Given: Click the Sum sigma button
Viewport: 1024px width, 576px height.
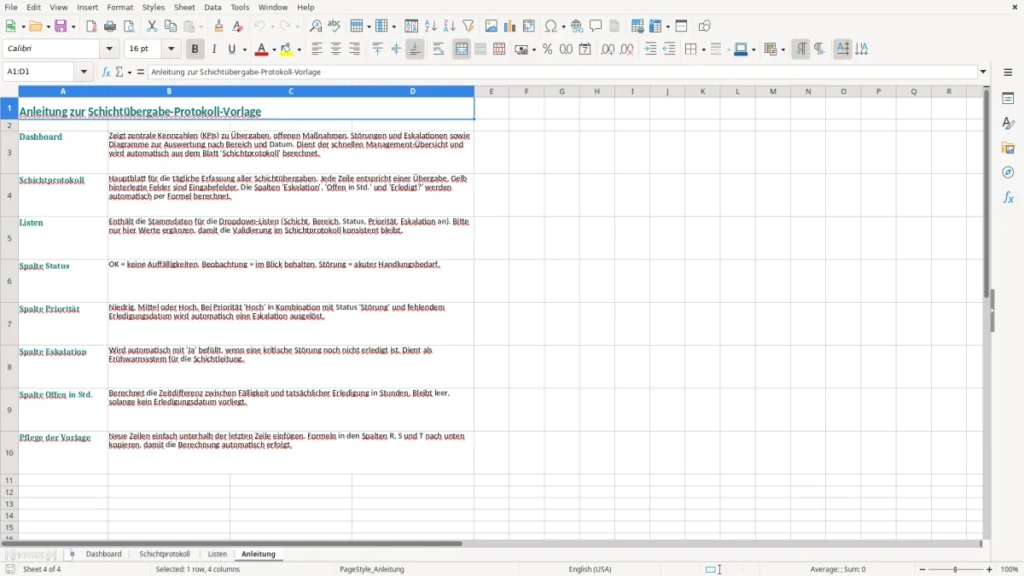Looking at the screenshot, I should (x=119, y=72).
